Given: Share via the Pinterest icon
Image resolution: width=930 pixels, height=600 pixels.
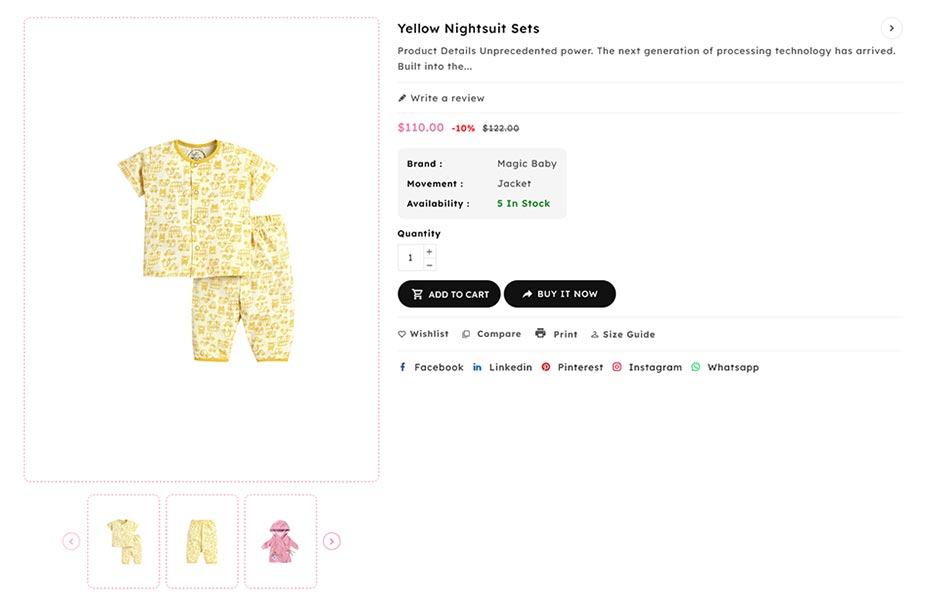Looking at the screenshot, I should pyautogui.click(x=546, y=367).
